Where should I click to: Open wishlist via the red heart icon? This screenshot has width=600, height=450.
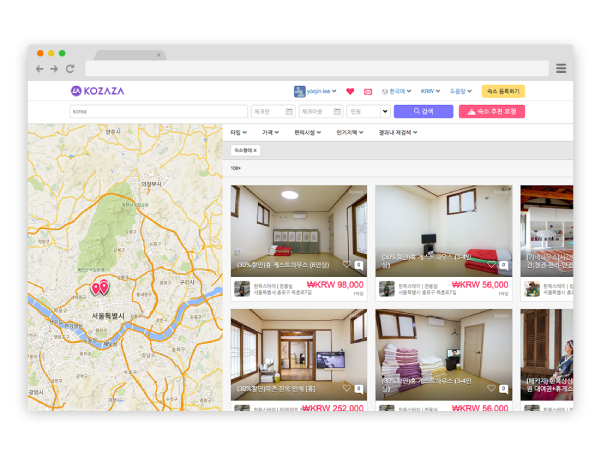point(350,91)
